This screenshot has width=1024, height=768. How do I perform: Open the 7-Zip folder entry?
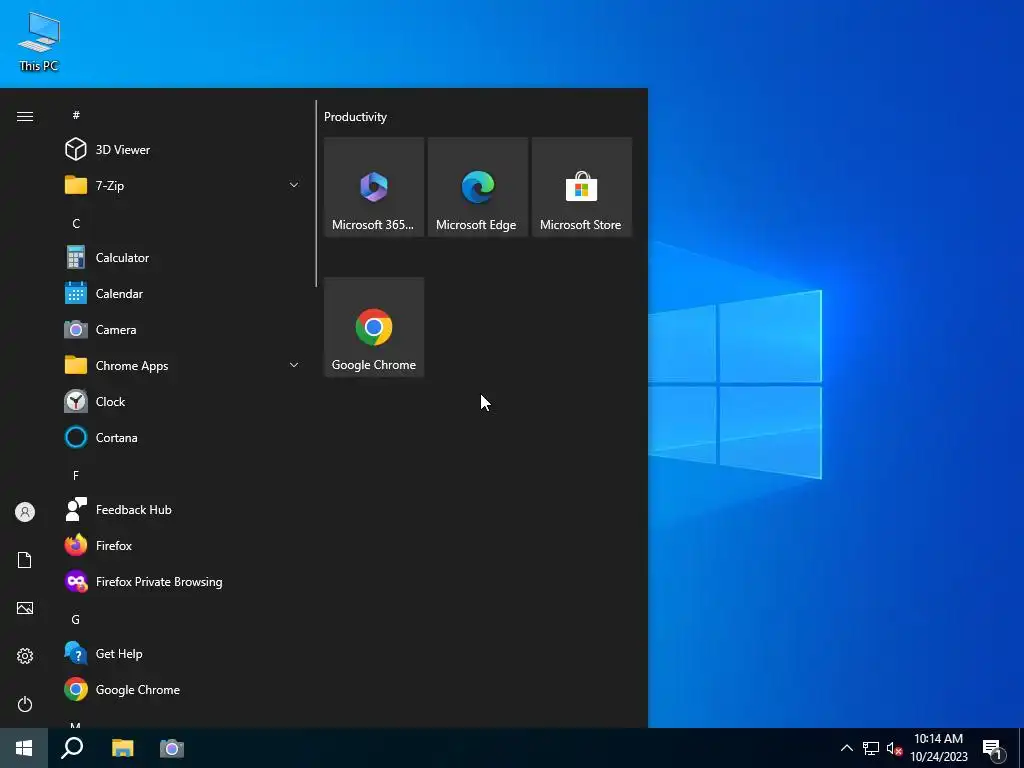183,185
